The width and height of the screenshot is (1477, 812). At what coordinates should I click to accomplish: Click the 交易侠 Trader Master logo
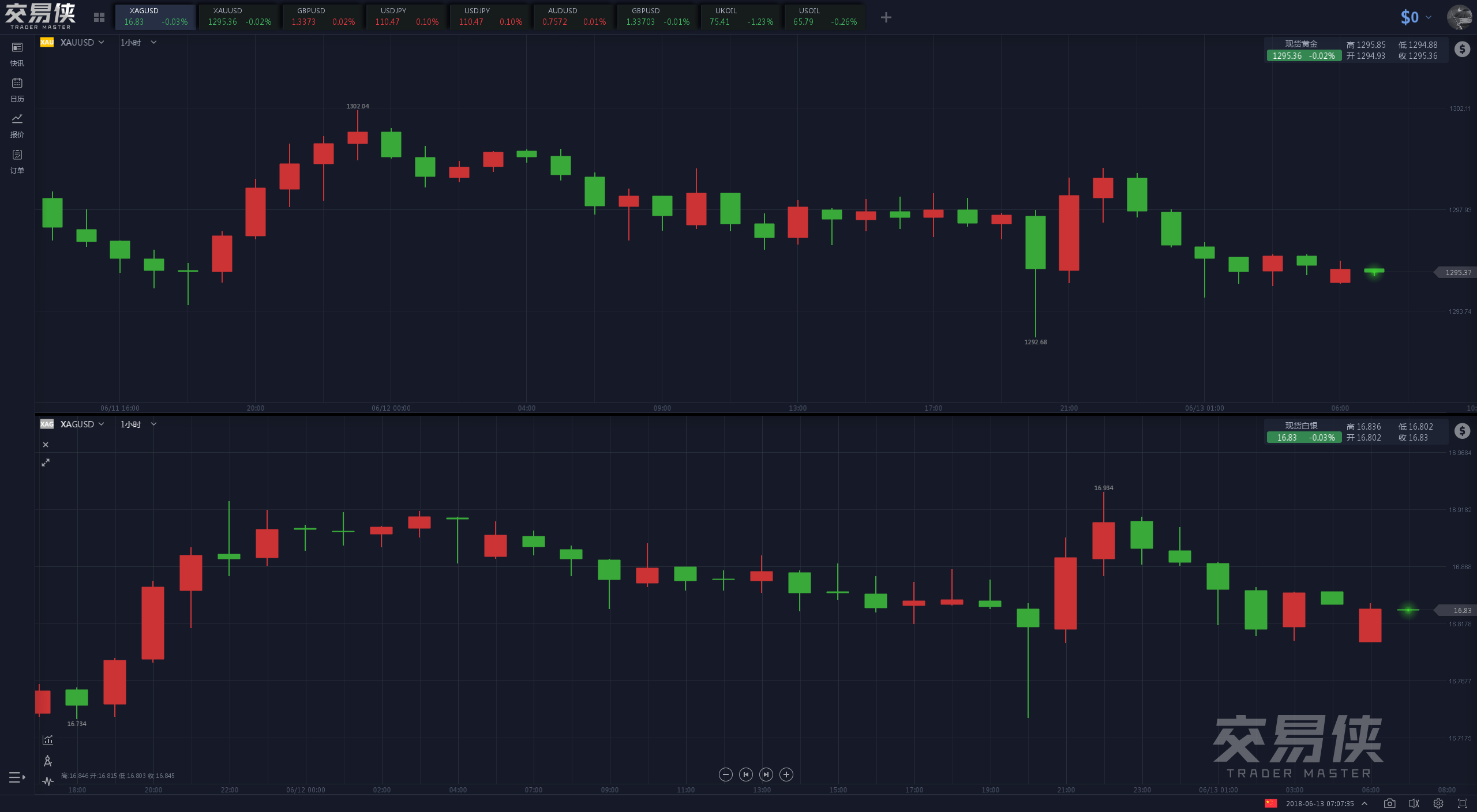pos(40,16)
